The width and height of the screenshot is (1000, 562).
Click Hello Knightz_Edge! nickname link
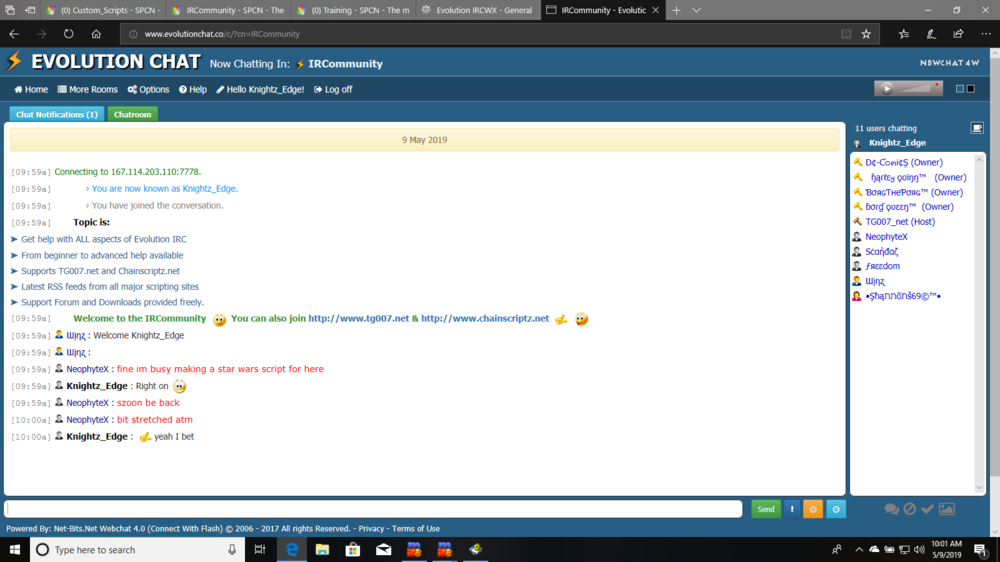(260, 89)
